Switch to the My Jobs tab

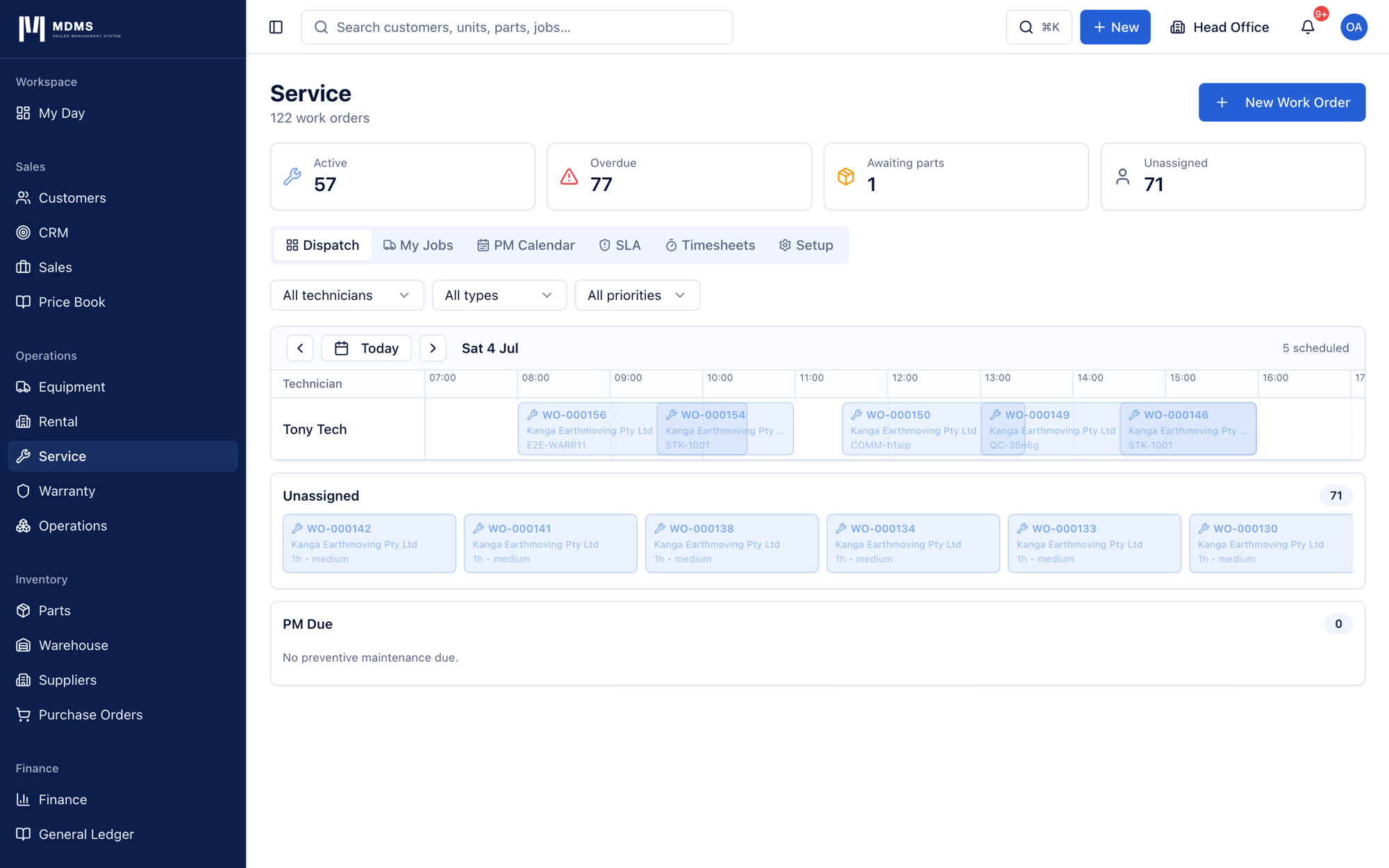pos(418,245)
